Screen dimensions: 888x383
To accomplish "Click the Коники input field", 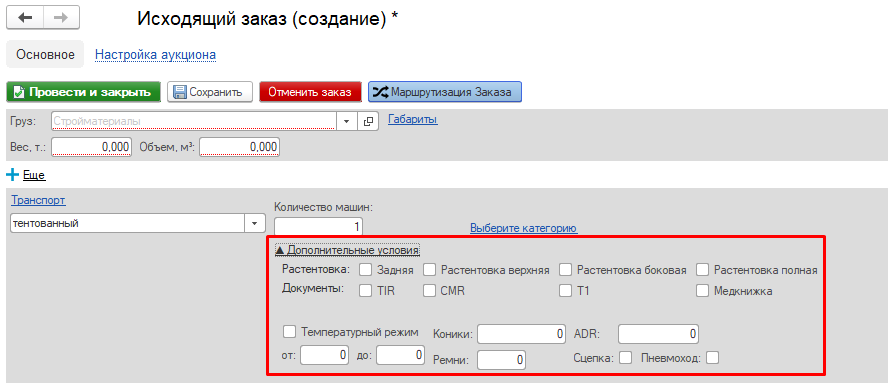I will click(x=521, y=334).
